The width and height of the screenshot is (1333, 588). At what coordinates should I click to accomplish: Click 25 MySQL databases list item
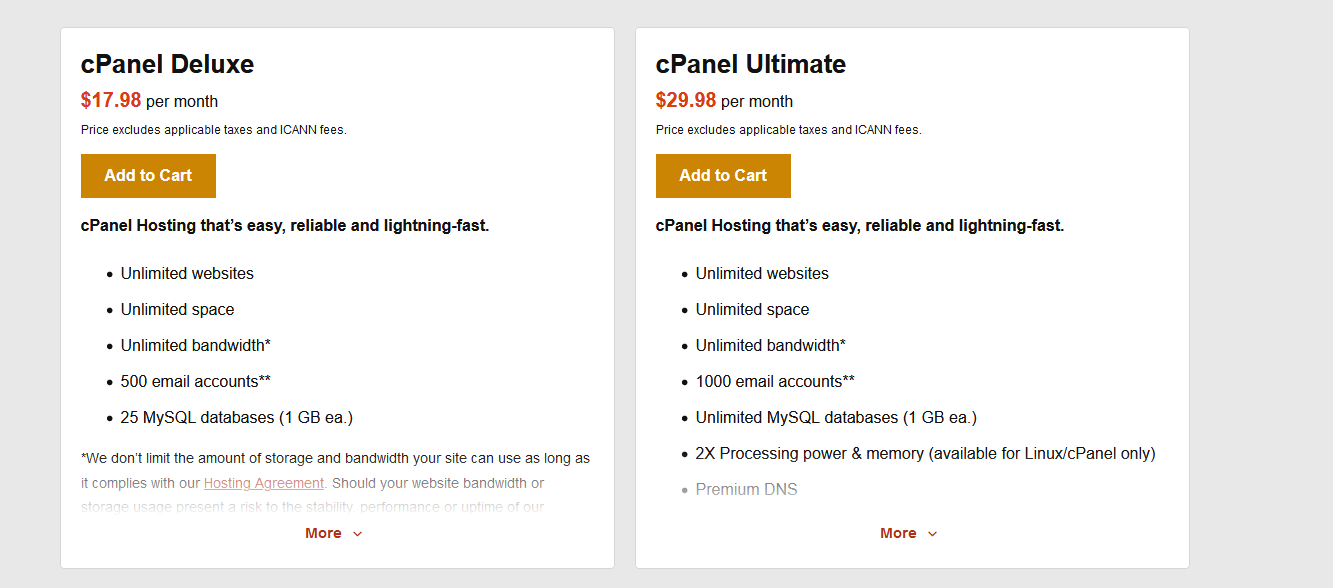click(x=237, y=417)
